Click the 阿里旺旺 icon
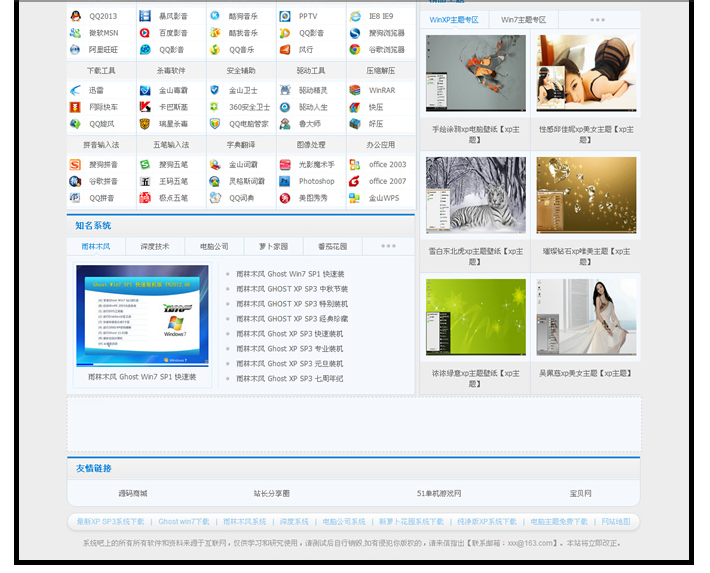The height and width of the screenshot is (573, 710). (x=76, y=50)
